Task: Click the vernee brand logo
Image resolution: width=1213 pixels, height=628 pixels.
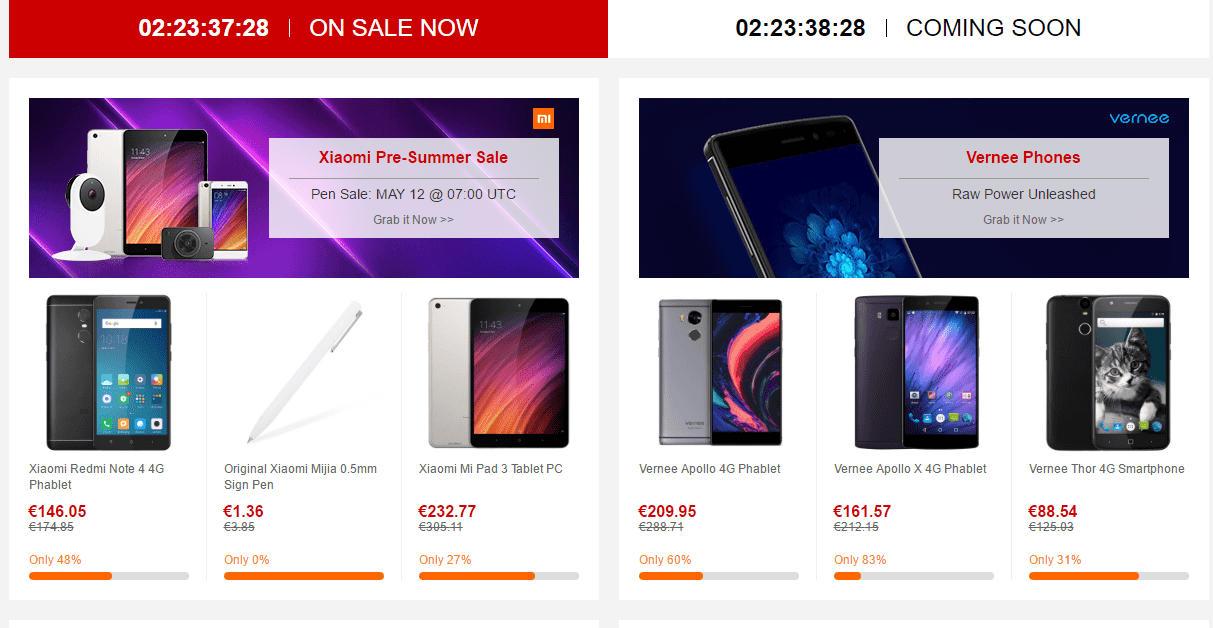Action: (1139, 118)
